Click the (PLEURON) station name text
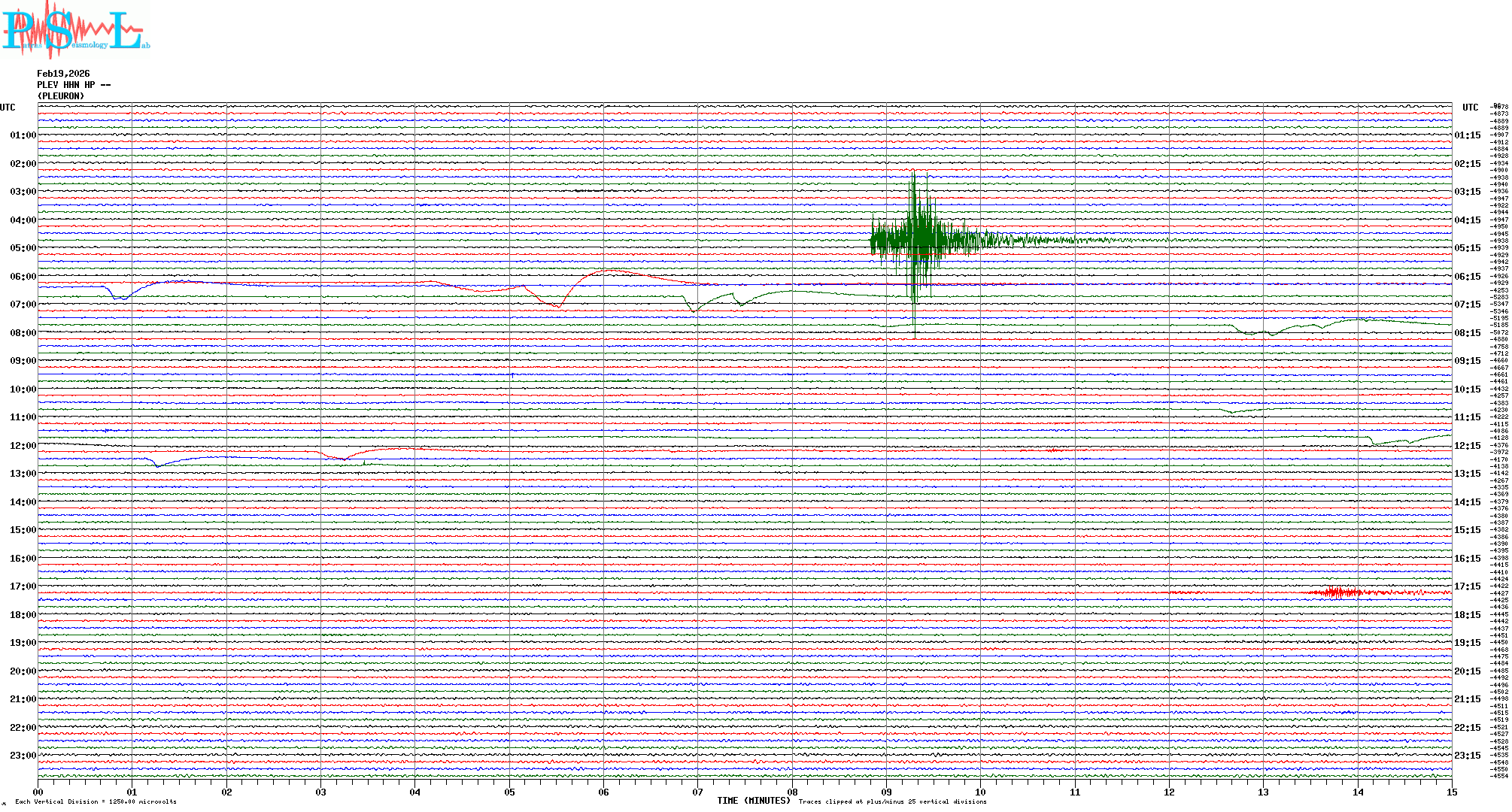 click(x=61, y=96)
